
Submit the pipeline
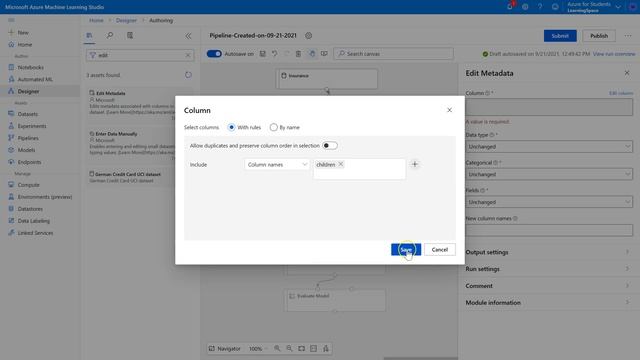[560, 36]
